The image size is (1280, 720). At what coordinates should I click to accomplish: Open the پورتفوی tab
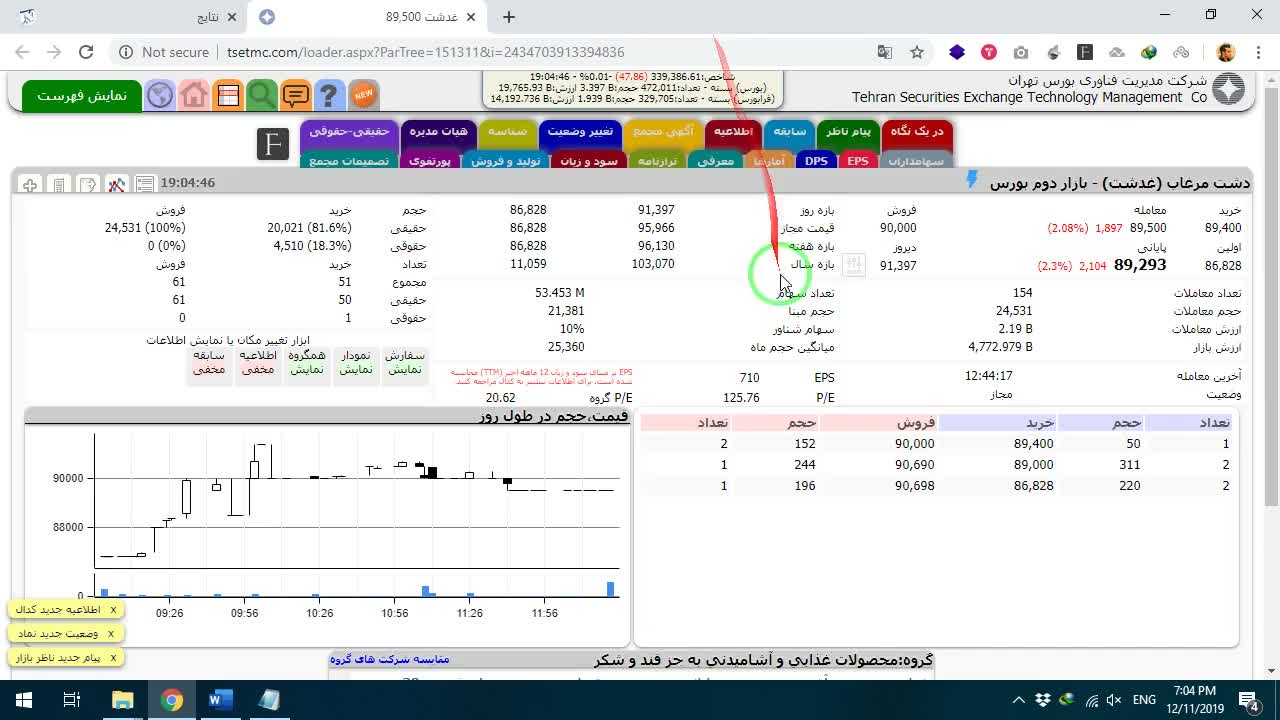coord(430,161)
